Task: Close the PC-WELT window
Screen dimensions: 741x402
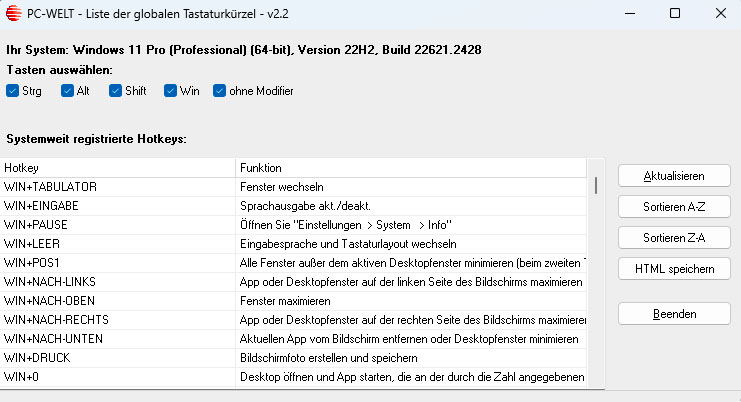Action: [x=720, y=13]
